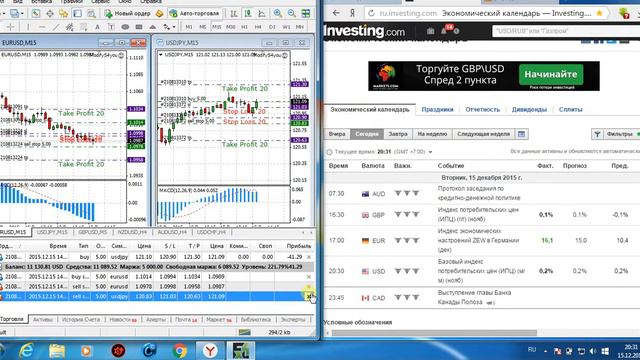640x360 pixels.
Task: Toggle Auto-trading (Авто-торговля) button
Action: coord(195,13)
